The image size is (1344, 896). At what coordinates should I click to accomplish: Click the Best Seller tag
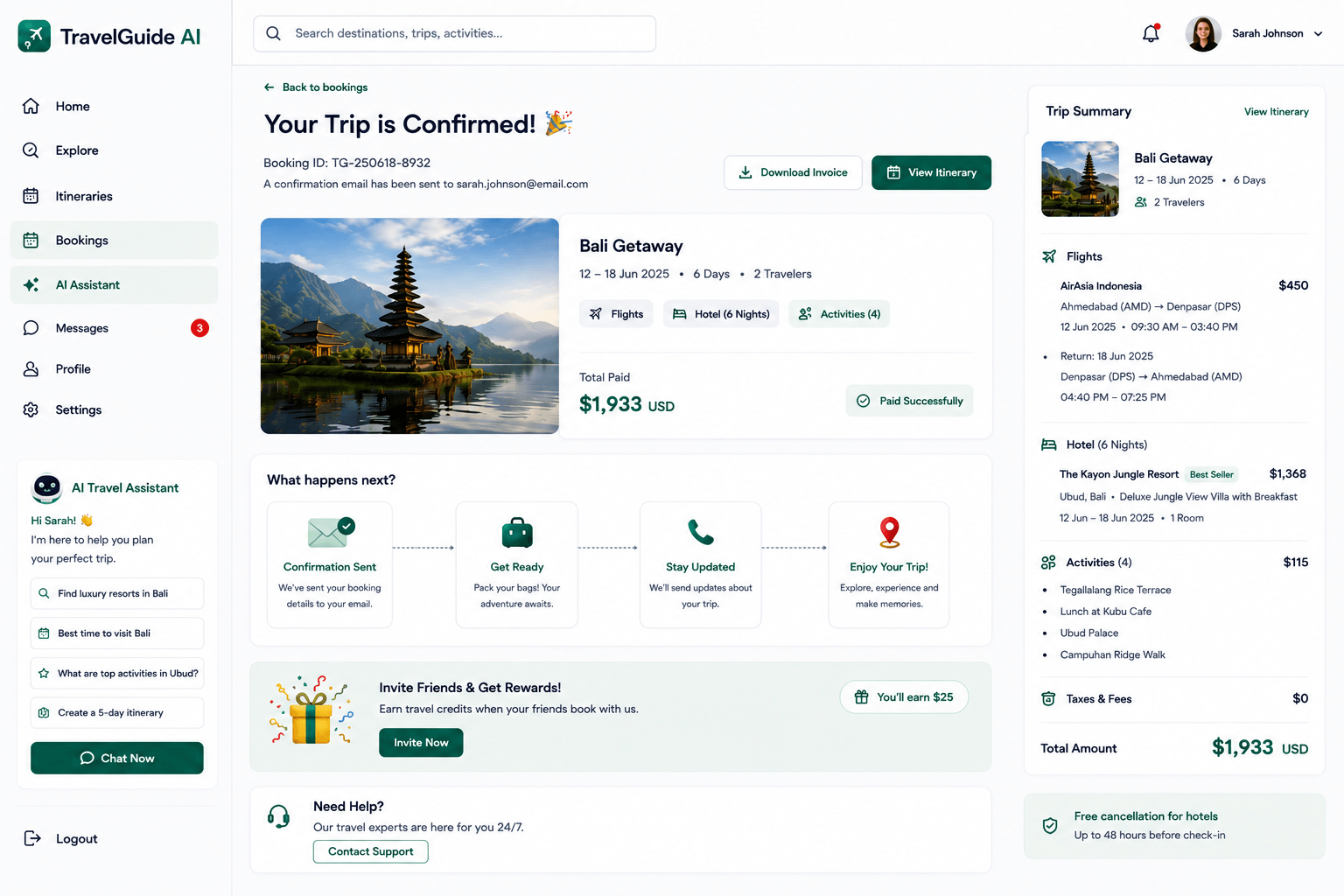(1211, 474)
